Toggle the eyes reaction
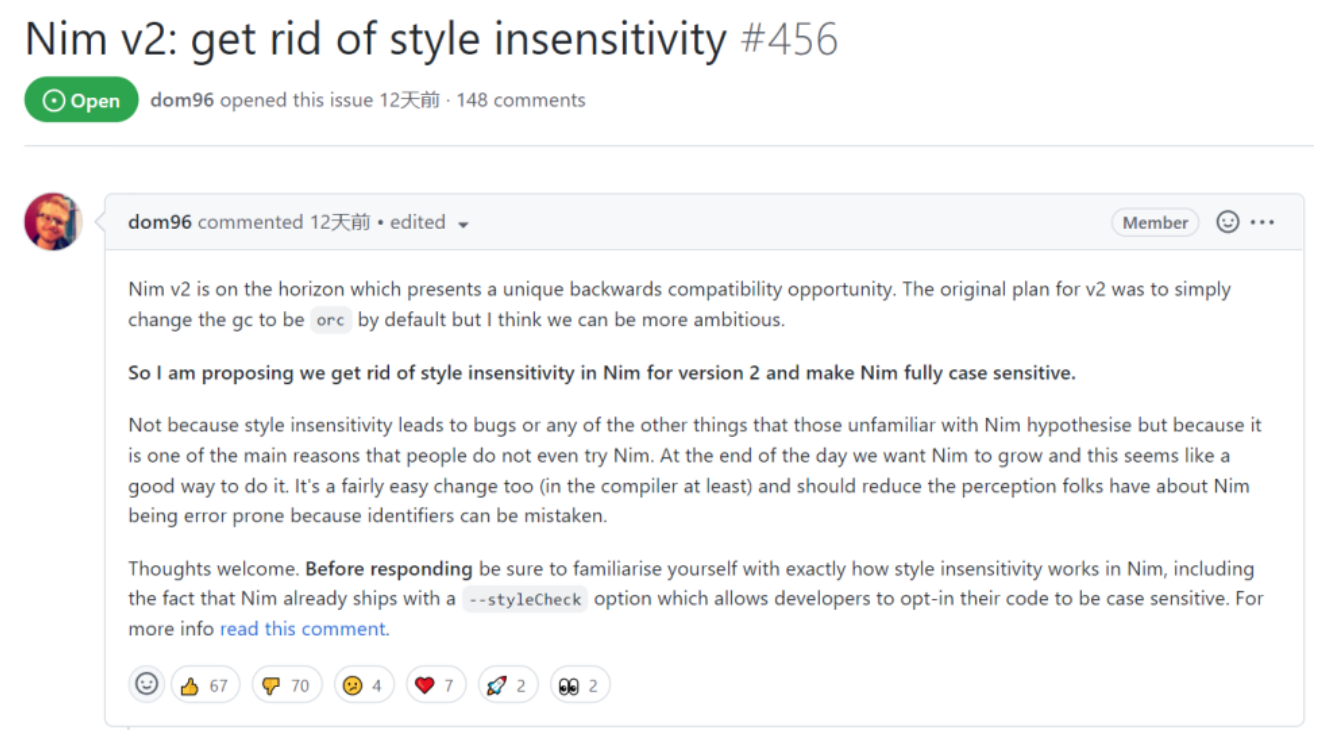The height and width of the screenshot is (744, 1328). 579,685
